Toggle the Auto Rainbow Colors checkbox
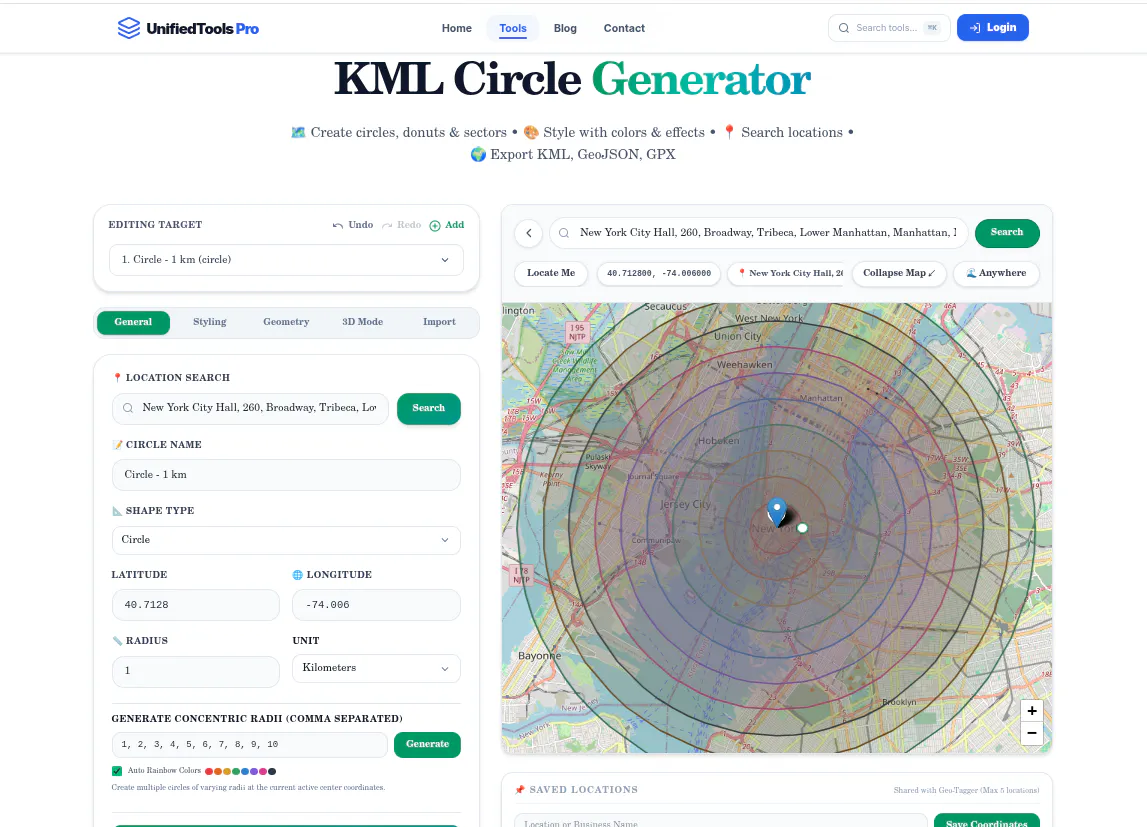Screen dimensions: 1147x827 (x=117, y=771)
